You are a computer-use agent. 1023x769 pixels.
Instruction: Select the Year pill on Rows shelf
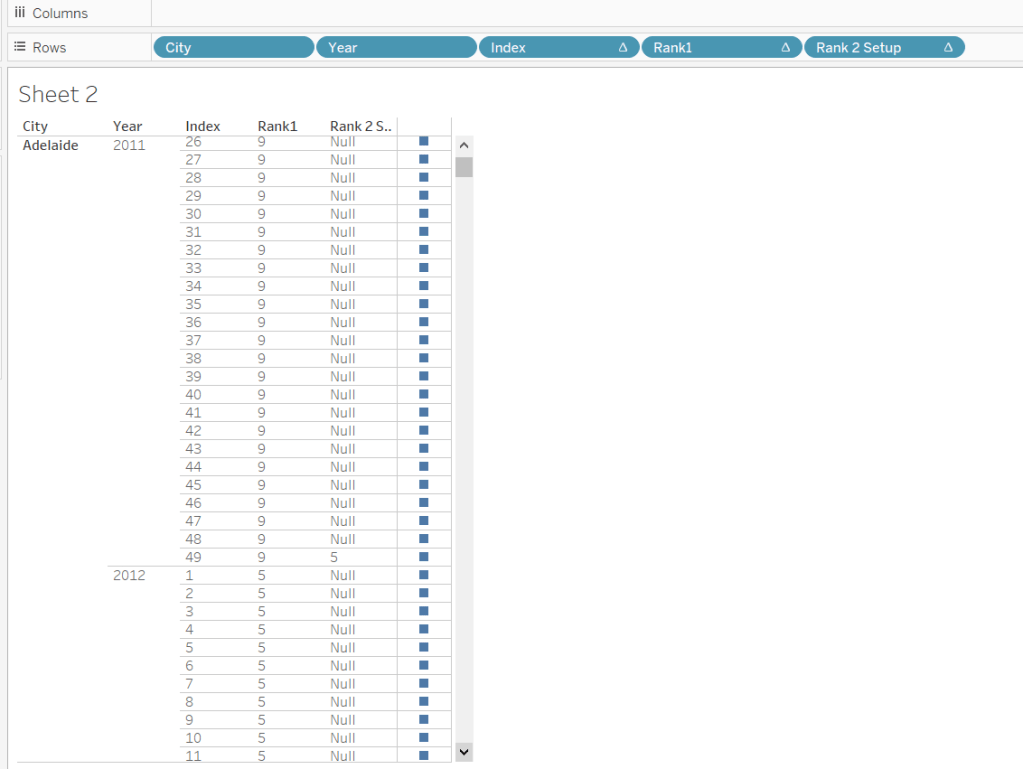[396, 47]
